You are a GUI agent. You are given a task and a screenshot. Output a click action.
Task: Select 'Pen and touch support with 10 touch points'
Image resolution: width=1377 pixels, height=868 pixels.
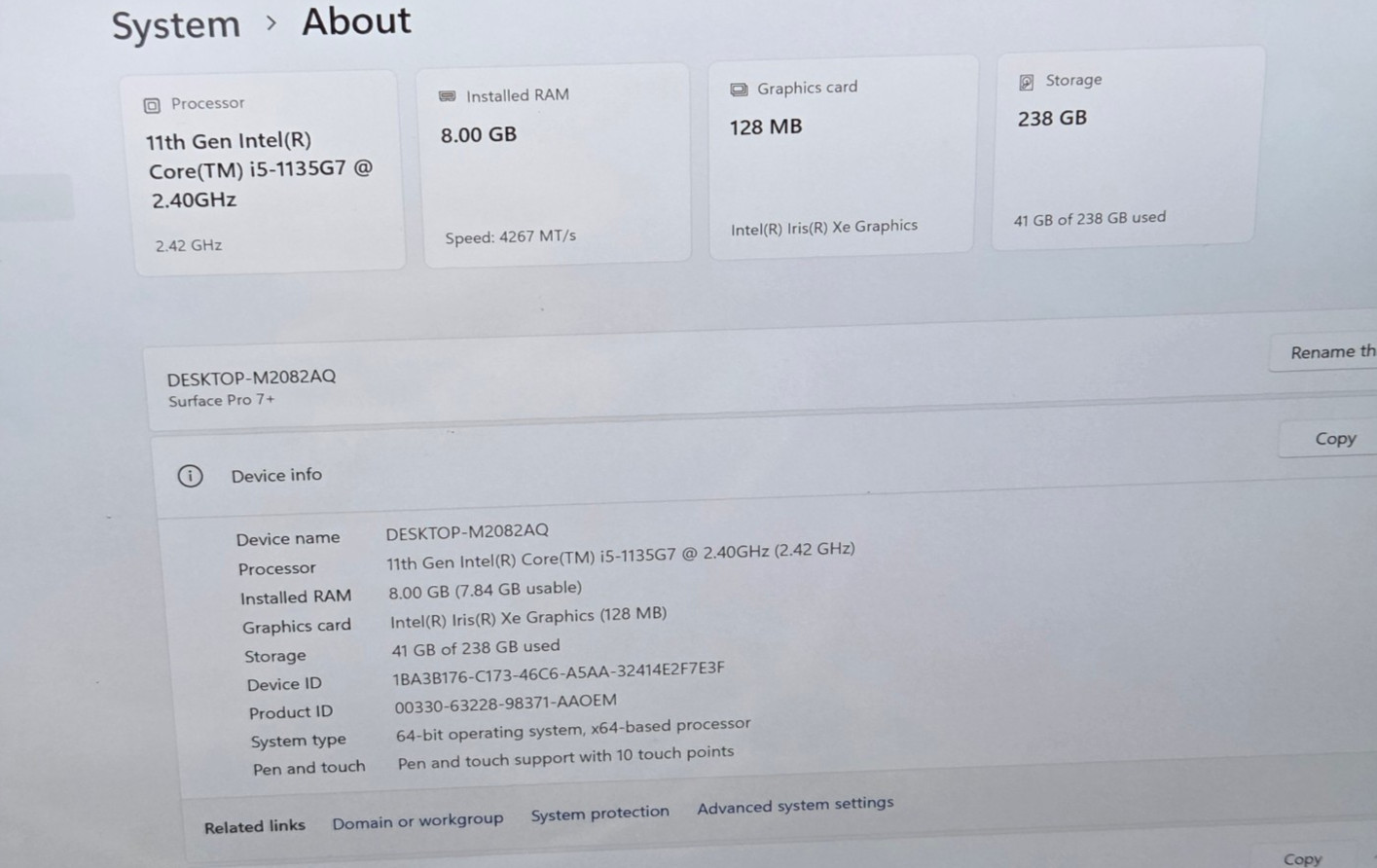click(x=565, y=757)
